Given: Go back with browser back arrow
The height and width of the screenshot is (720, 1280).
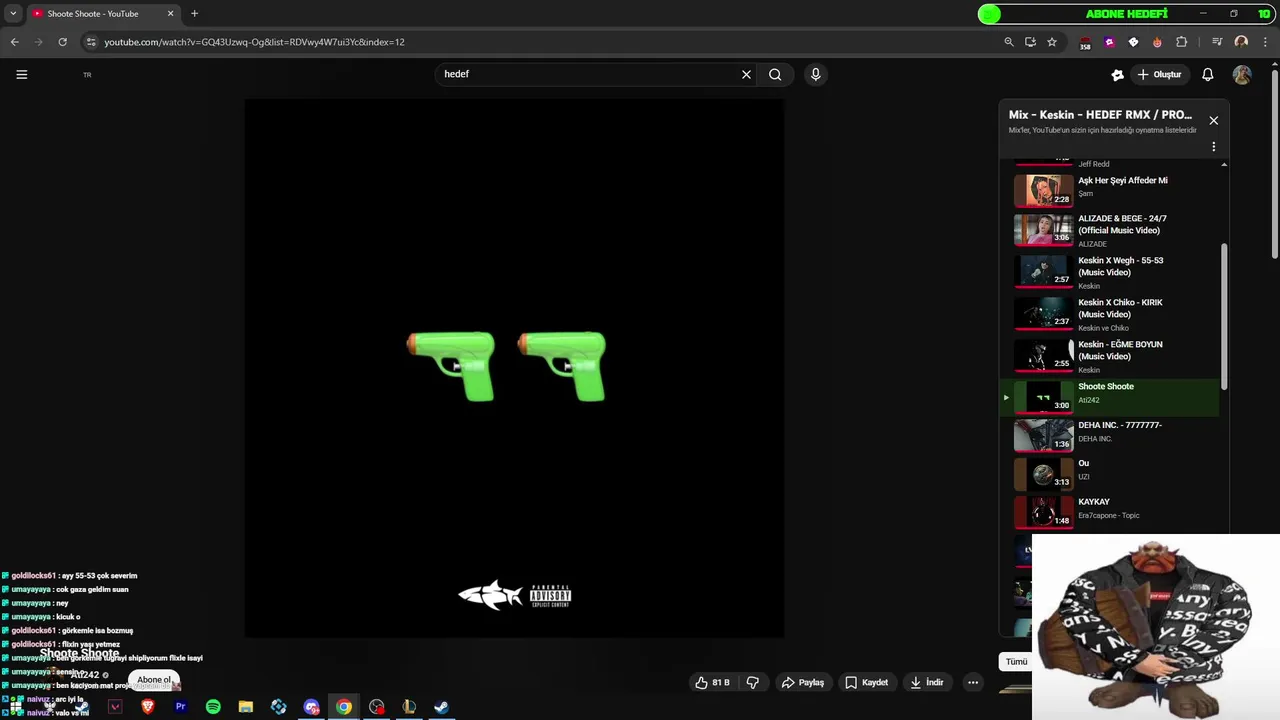Looking at the screenshot, I should (x=14, y=42).
